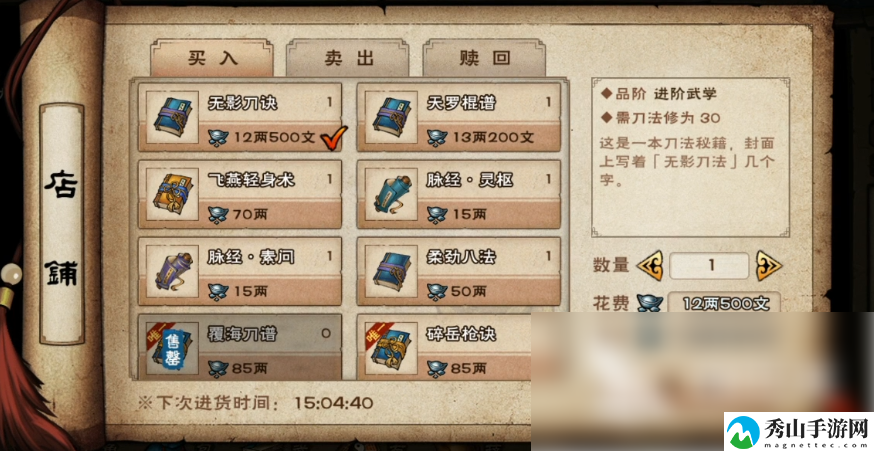Toggle the red checkmark on 无影刀诀
The image size is (874, 451).
(x=334, y=137)
